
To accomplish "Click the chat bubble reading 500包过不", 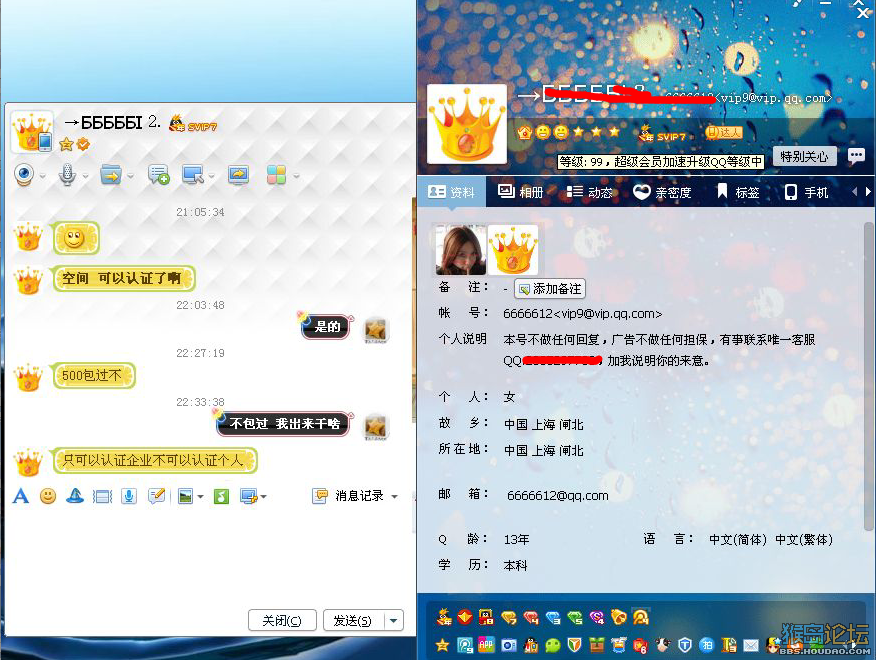I will coord(93,376).
